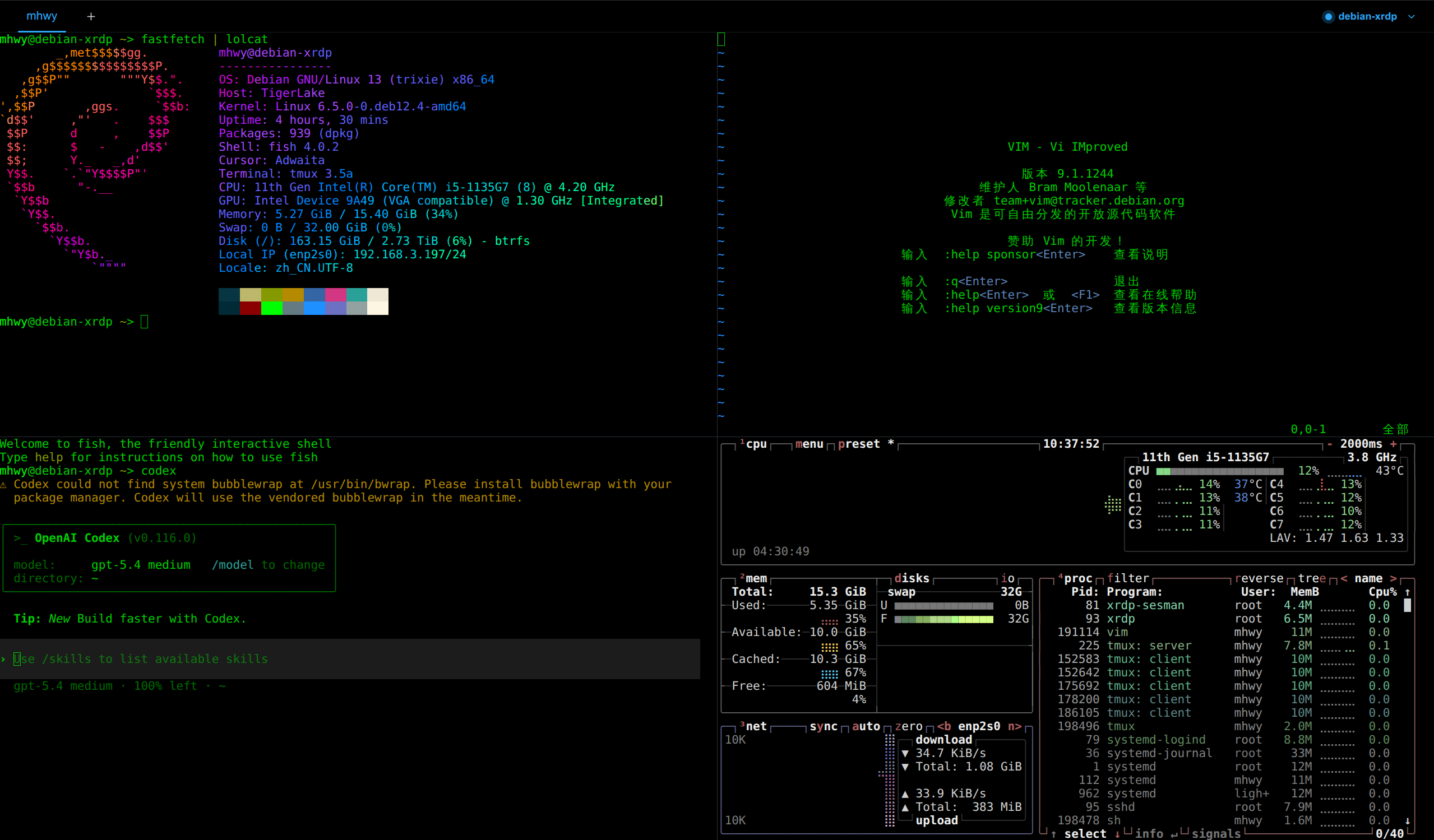This screenshot has height=840, width=1434.
Task: Click :help sponsor<Enter> in Vim splash
Action: pyautogui.click(x=1015, y=255)
